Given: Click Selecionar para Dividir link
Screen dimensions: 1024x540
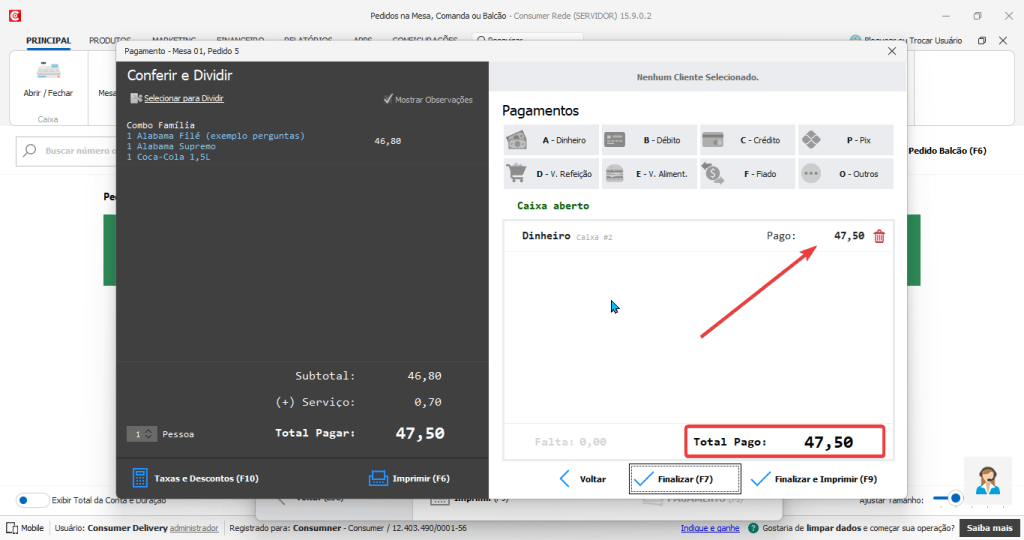Looking at the screenshot, I should 183,99.
